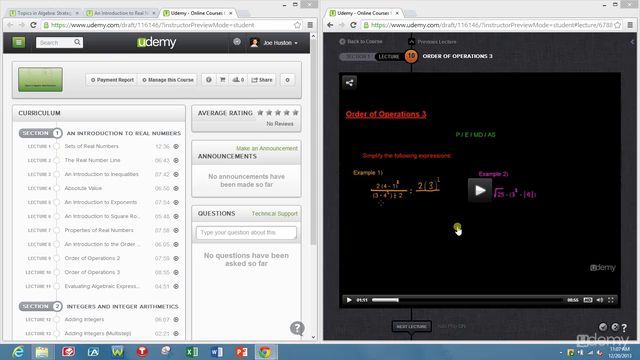This screenshot has height=360, width=640.
Task: Click the share icon on the video player
Action: tap(349, 83)
